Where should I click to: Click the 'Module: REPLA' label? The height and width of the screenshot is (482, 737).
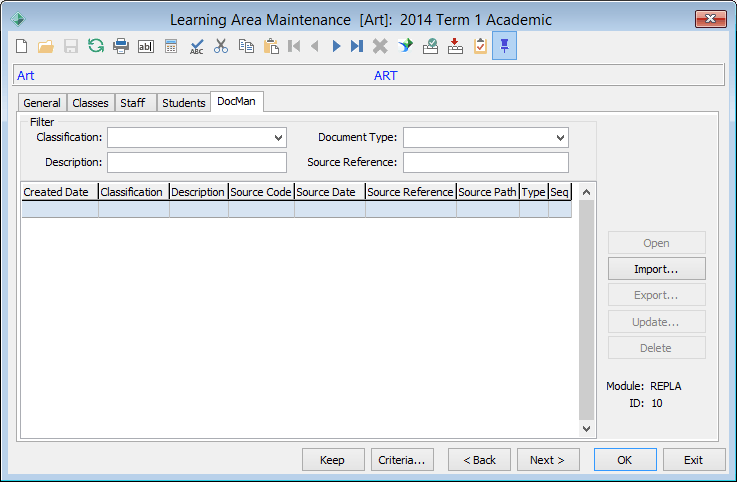click(x=643, y=386)
